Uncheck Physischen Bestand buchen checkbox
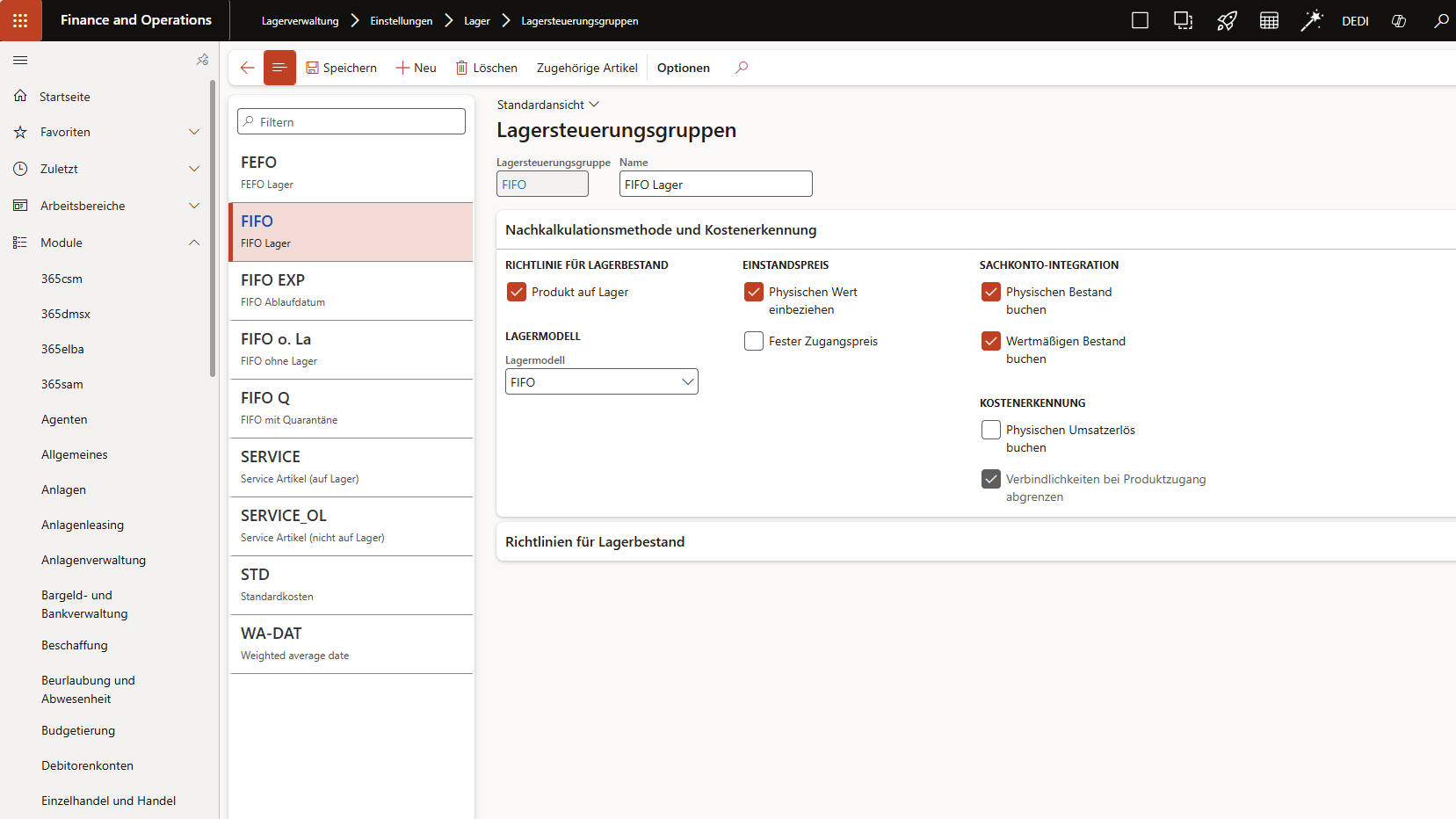 pyautogui.click(x=991, y=292)
